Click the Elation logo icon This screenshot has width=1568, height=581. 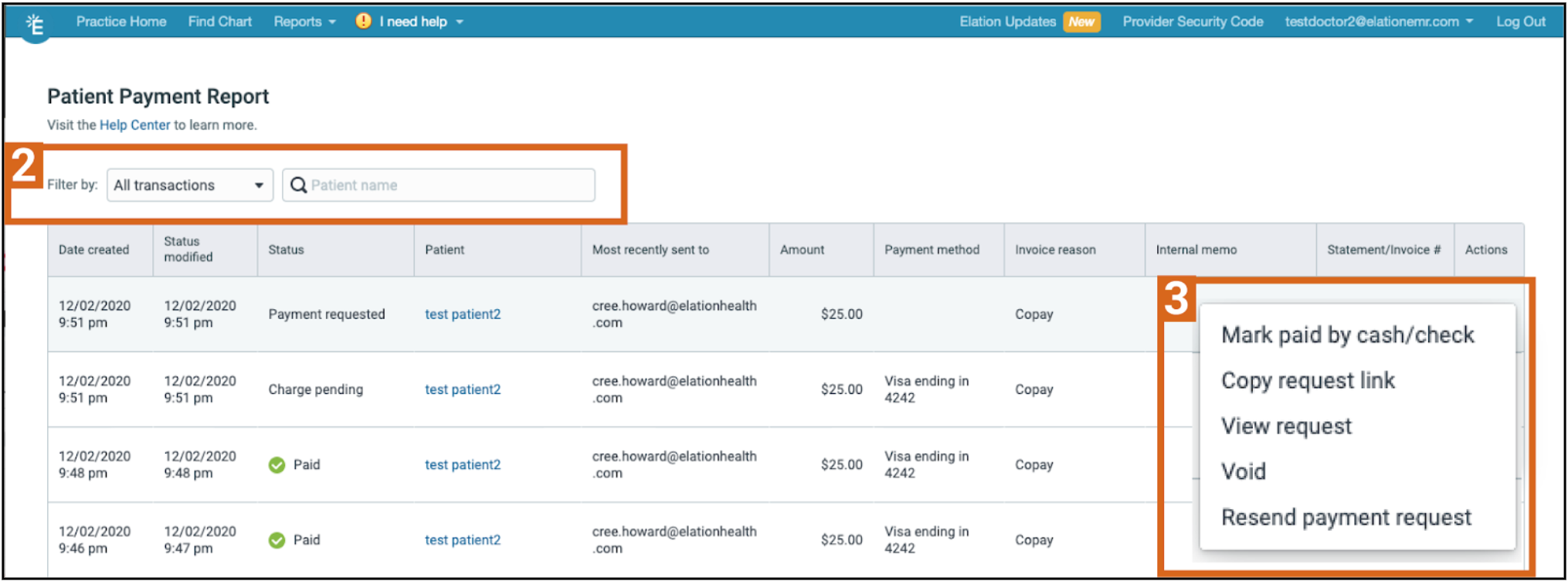click(x=35, y=25)
